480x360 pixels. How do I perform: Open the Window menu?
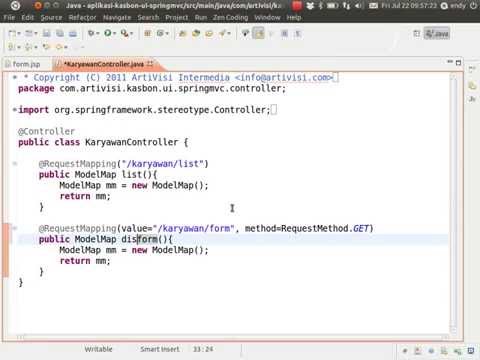coord(267,17)
